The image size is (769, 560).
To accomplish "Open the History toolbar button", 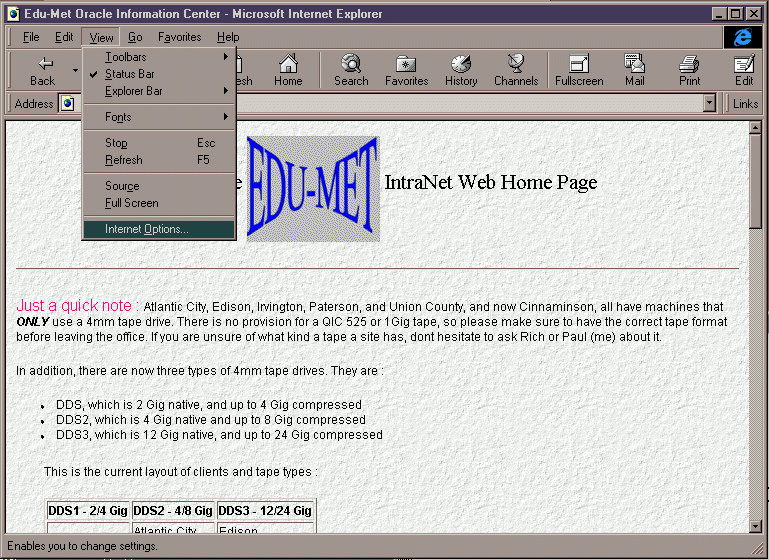I will point(461,70).
